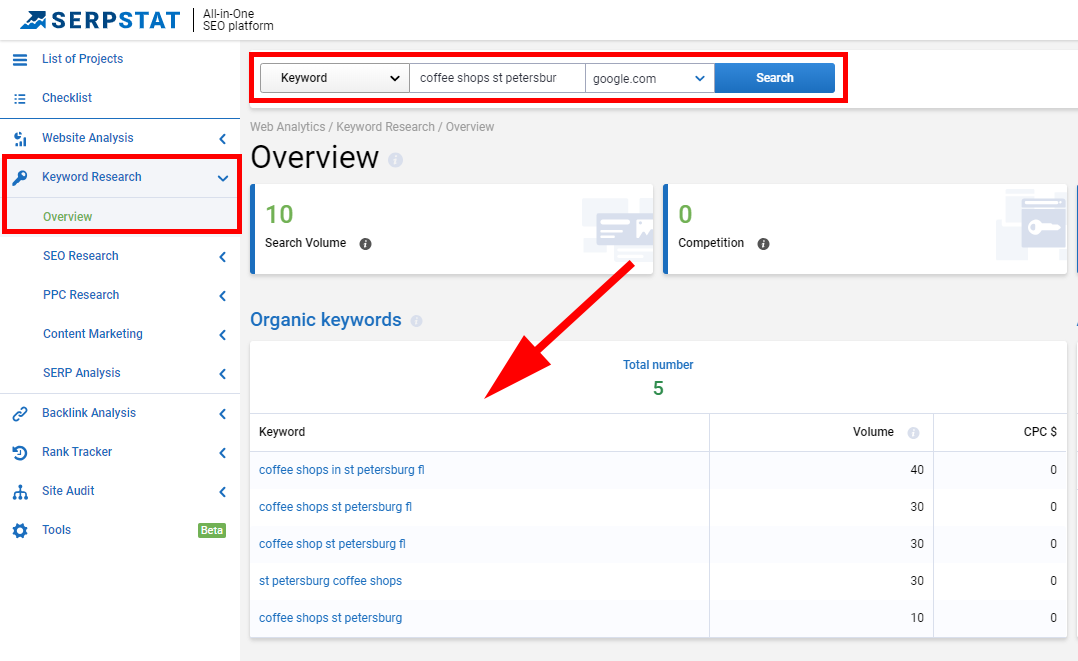Click info icon next to Organic keywords
Image resolution: width=1078 pixels, height=661 pixels.
tap(416, 321)
